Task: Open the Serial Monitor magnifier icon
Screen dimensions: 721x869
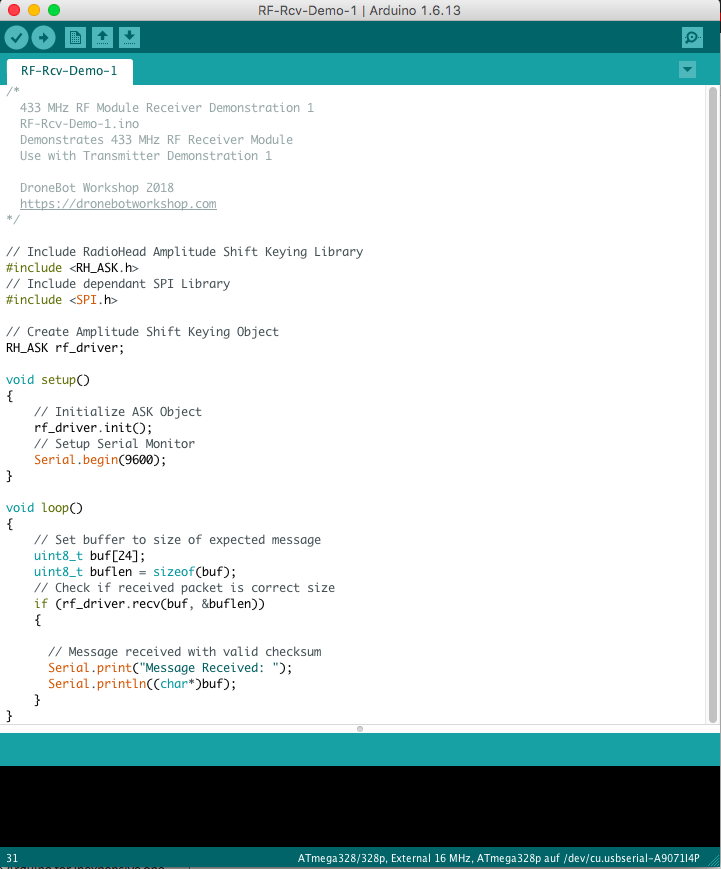Action: pos(692,38)
